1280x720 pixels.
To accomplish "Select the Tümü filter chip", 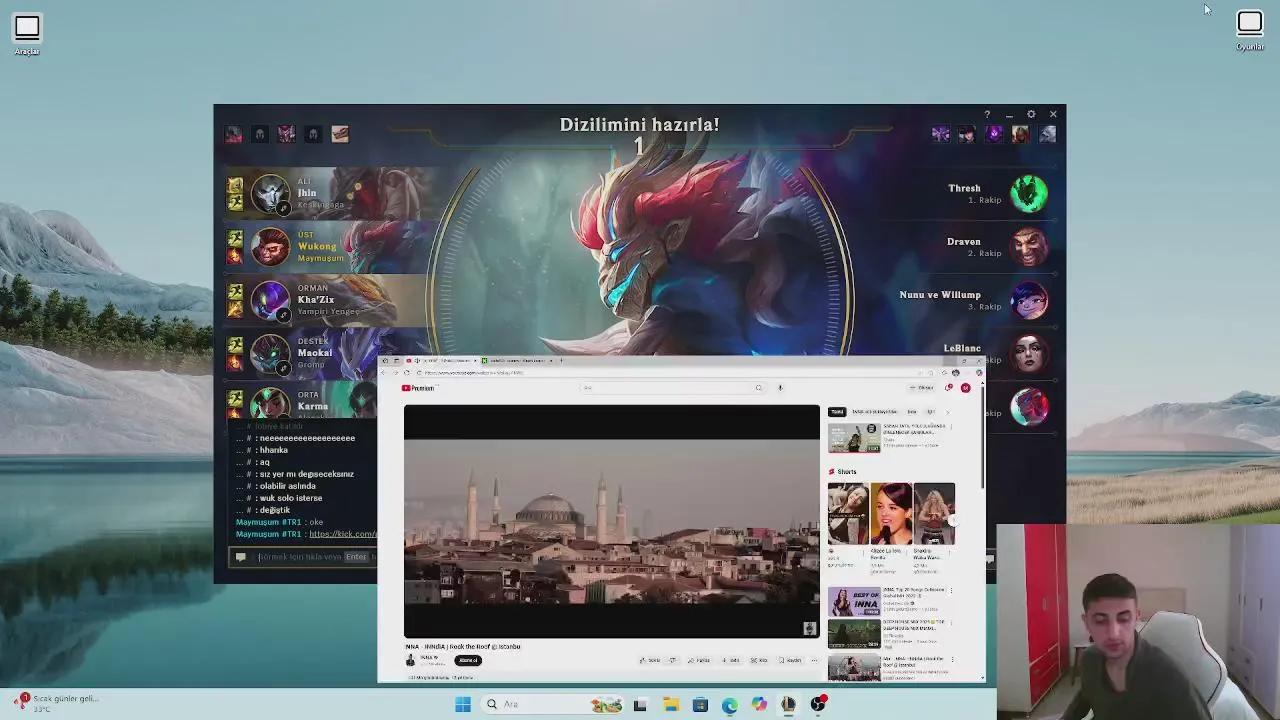I will (x=837, y=412).
